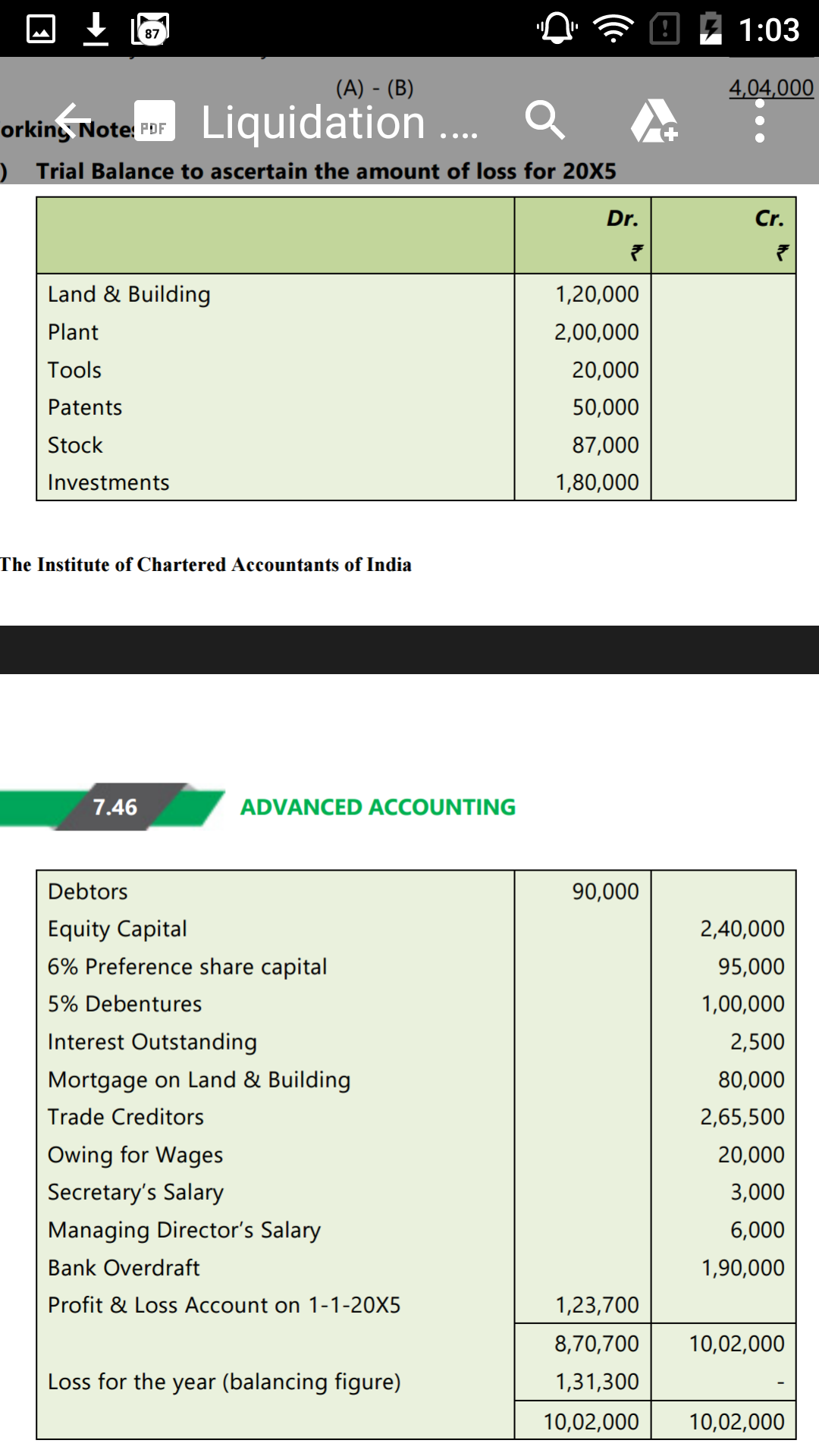Open the three-dot overflow menu
This screenshot has width=819, height=1456.
click(x=760, y=121)
